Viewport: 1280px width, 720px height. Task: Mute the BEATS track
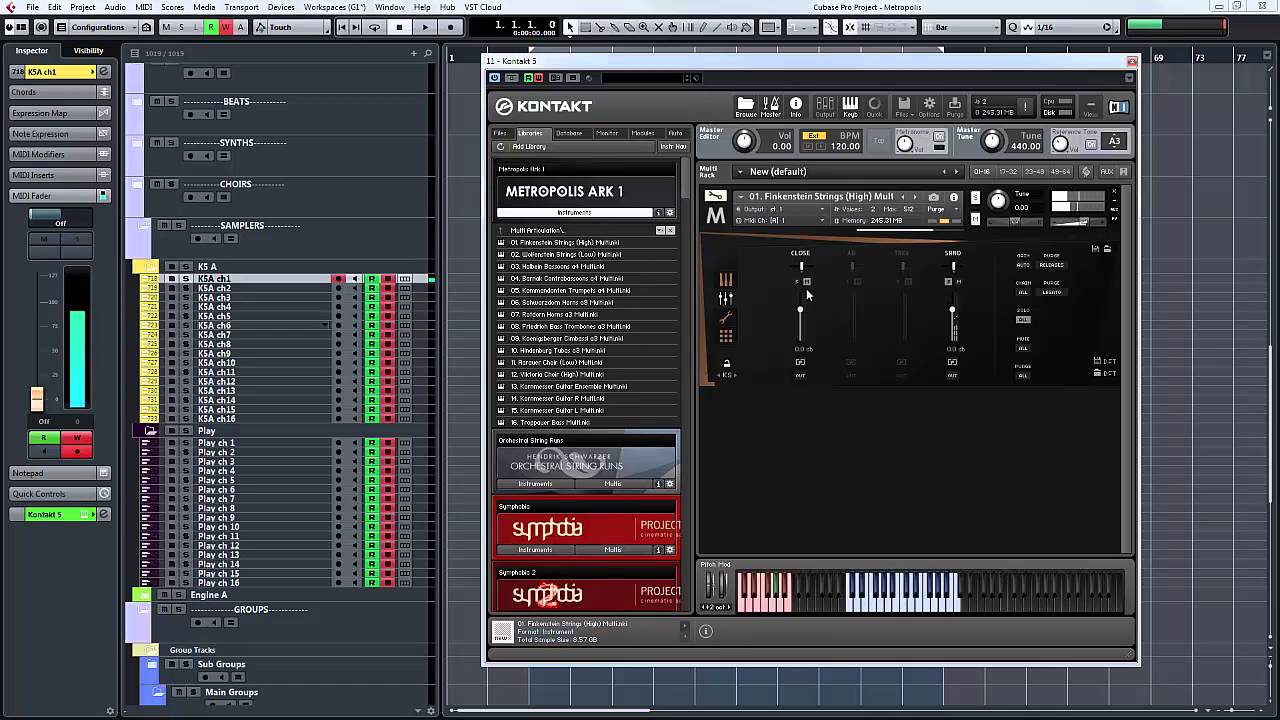pos(156,101)
